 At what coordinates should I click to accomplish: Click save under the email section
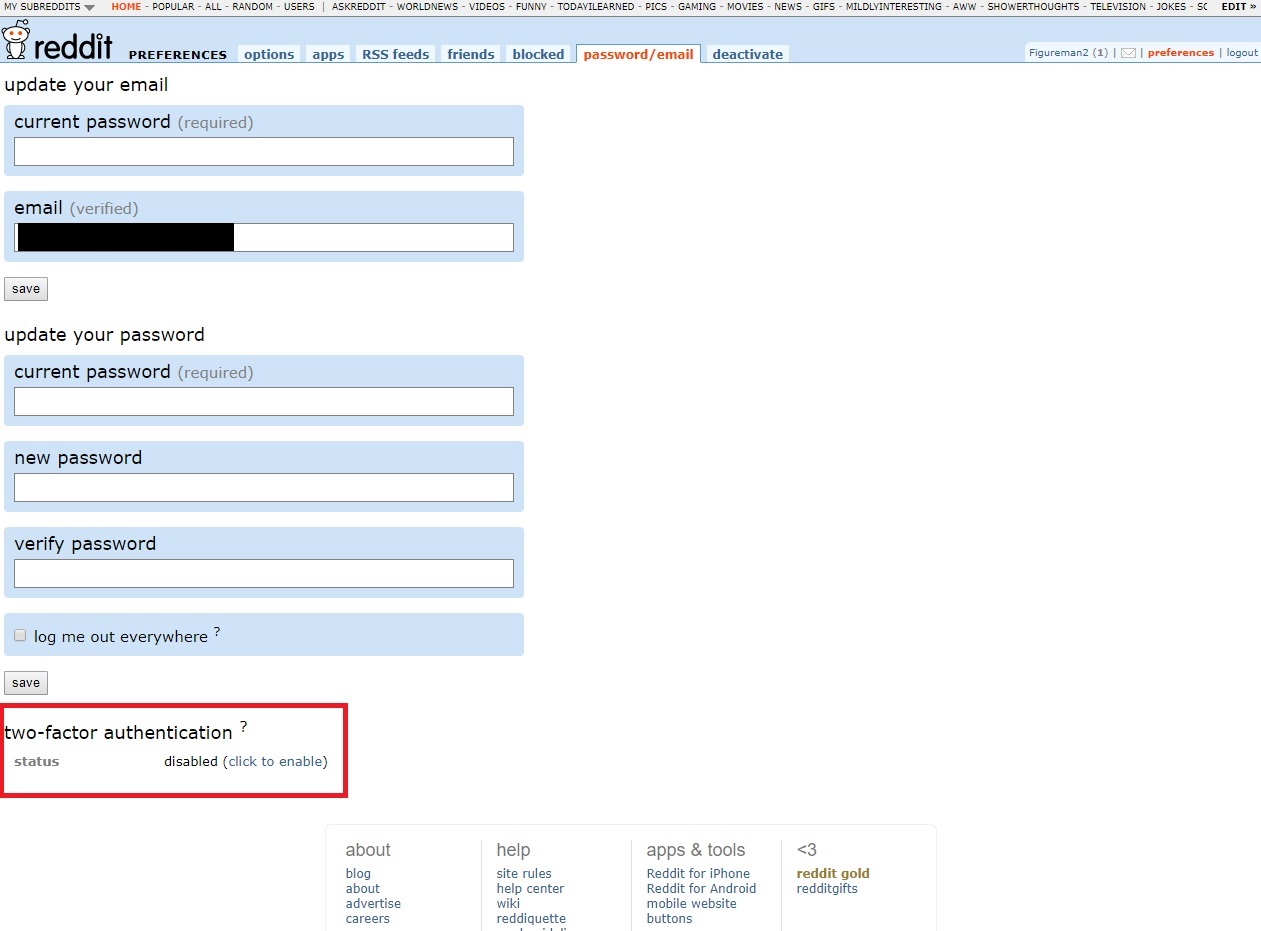(x=26, y=289)
